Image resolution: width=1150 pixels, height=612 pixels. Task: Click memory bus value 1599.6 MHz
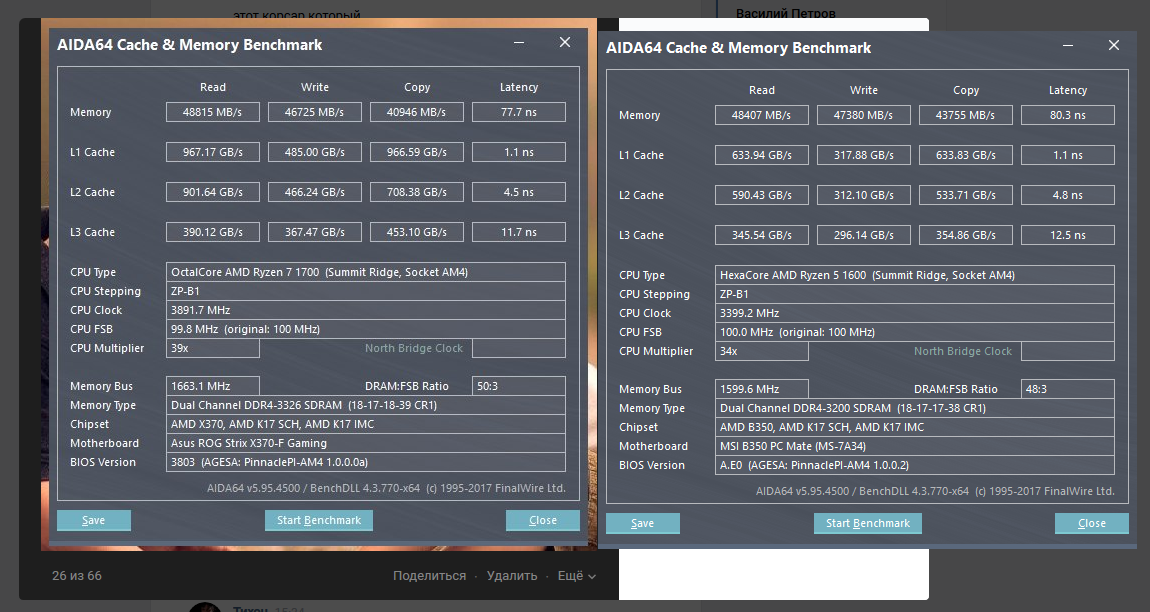(761, 389)
